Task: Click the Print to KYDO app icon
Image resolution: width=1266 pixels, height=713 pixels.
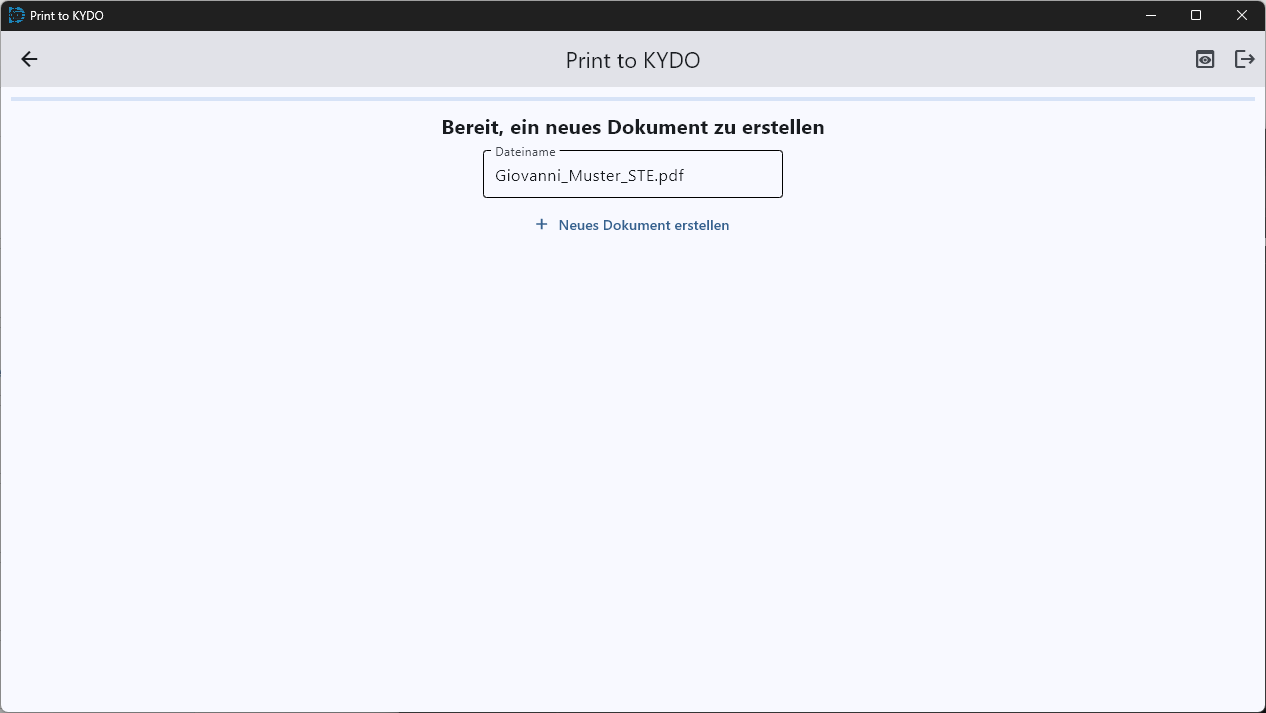Action: pos(16,15)
